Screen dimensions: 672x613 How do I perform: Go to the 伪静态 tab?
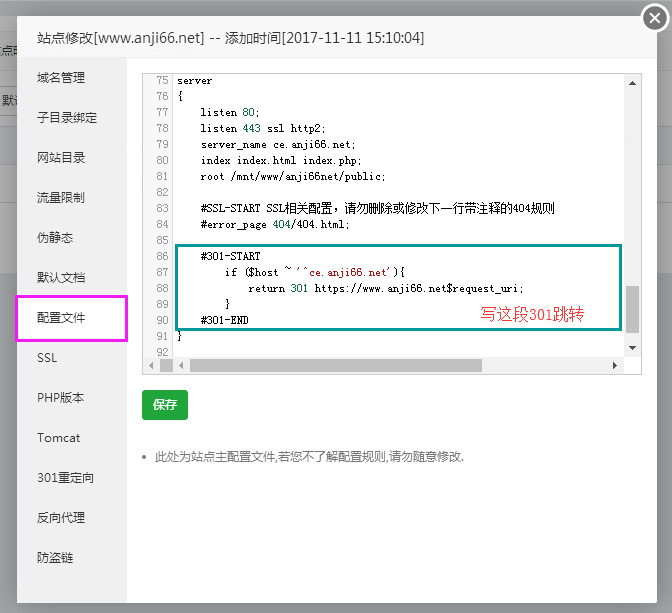(x=55, y=238)
